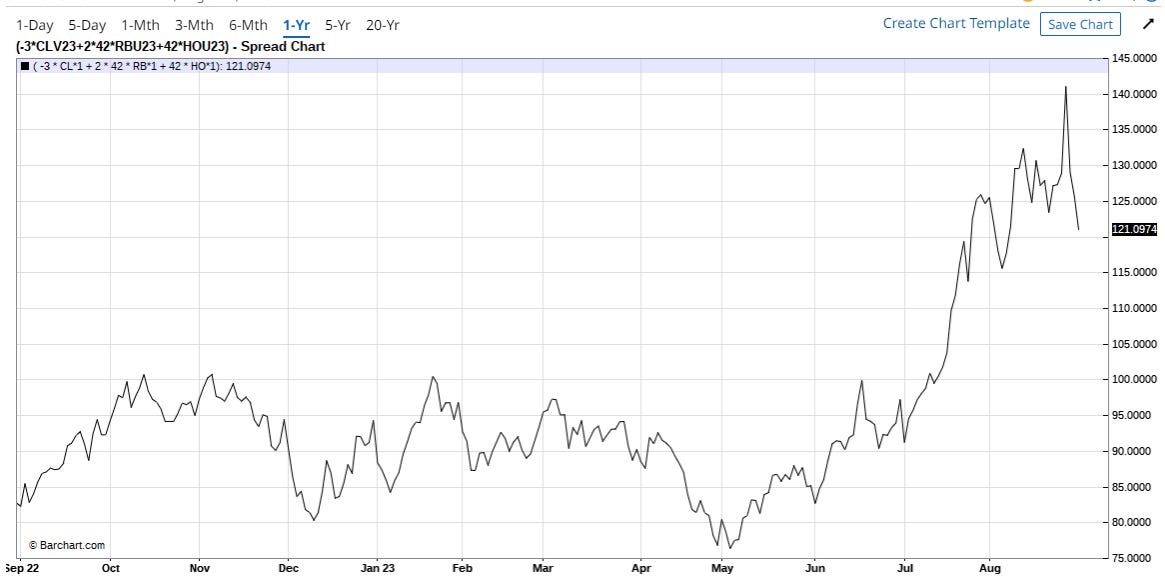
Task: Switch to the 6-Mth range
Action: click(248, 25)
